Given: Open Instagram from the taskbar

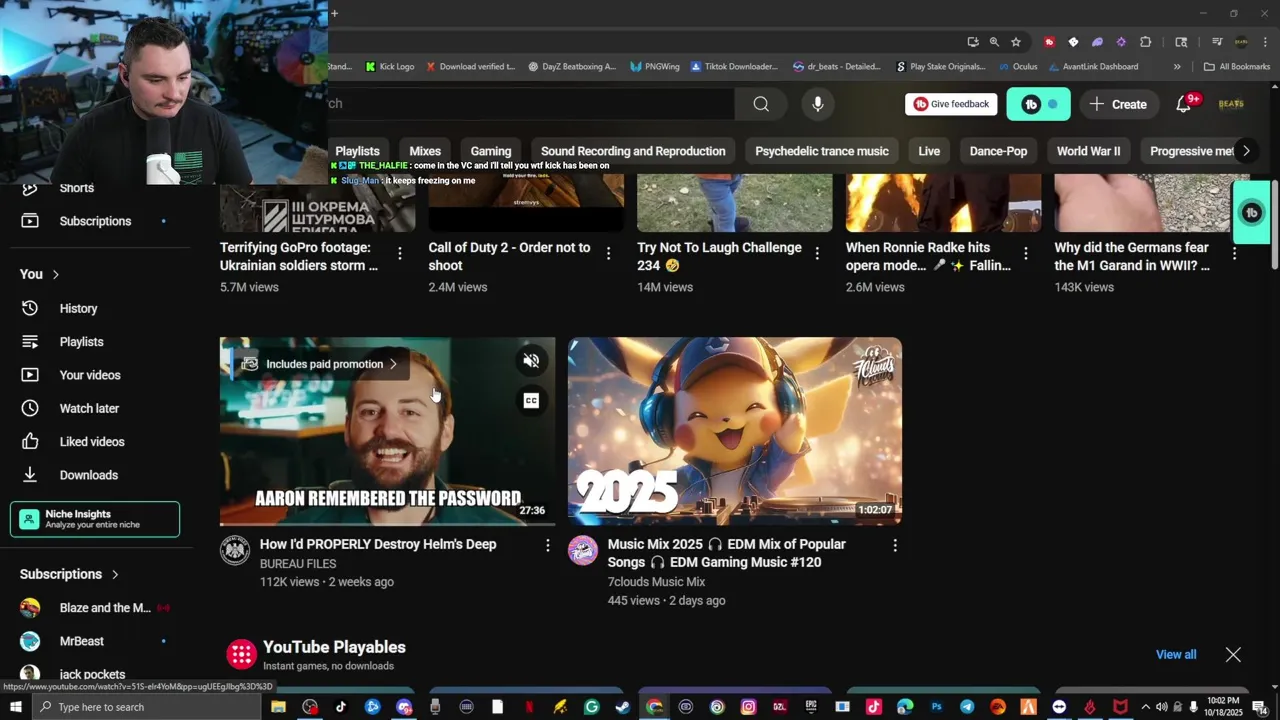Looking at the screenshot, I should coord(748,707).
